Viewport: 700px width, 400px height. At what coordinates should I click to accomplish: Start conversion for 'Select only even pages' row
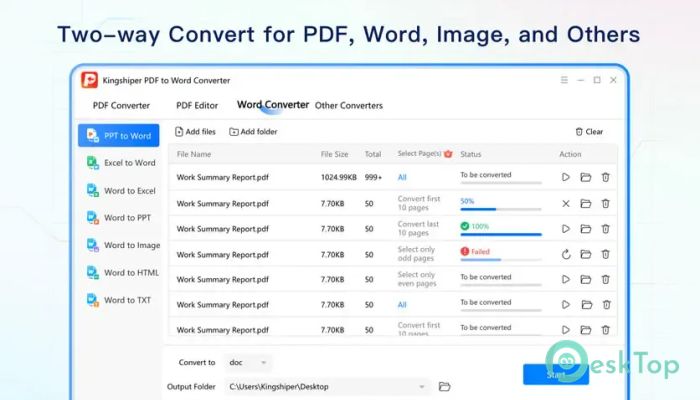(566, 279)
